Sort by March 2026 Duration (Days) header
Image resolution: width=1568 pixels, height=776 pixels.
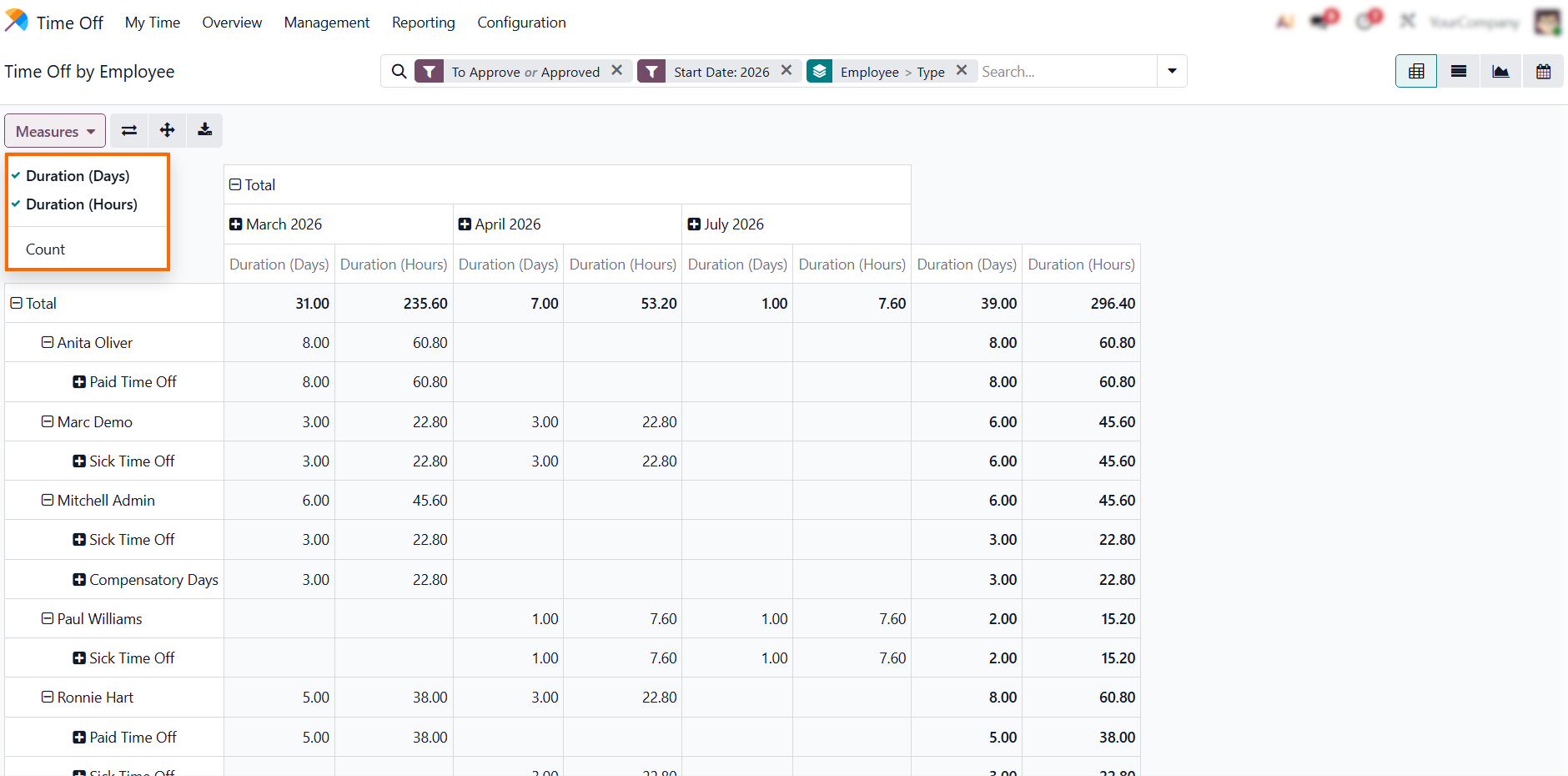click(279, 265)
